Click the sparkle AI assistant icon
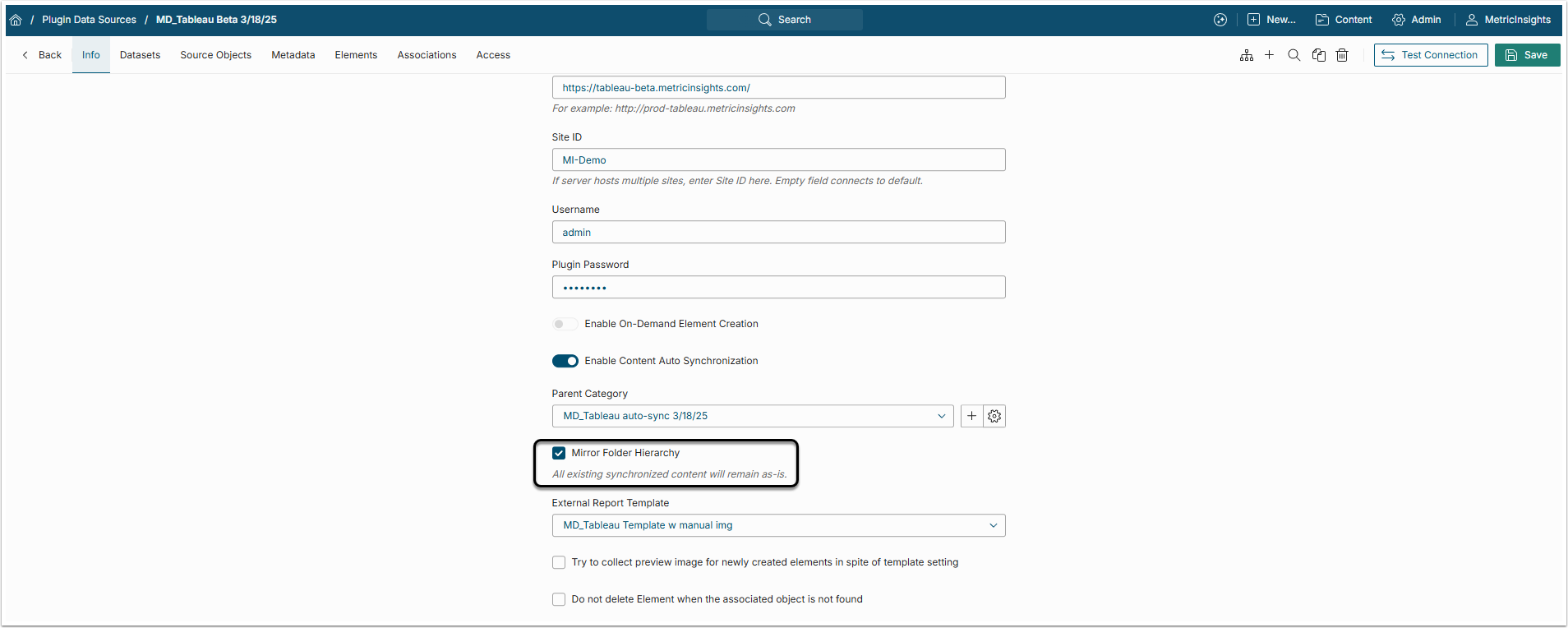1568x628 pixels. [1220, 20]
